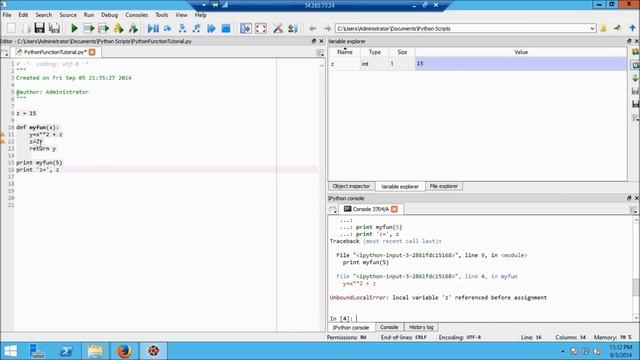Open the IPython console options menu
The height and width of the screenshot is (360, 640).
tap(633, 210)
